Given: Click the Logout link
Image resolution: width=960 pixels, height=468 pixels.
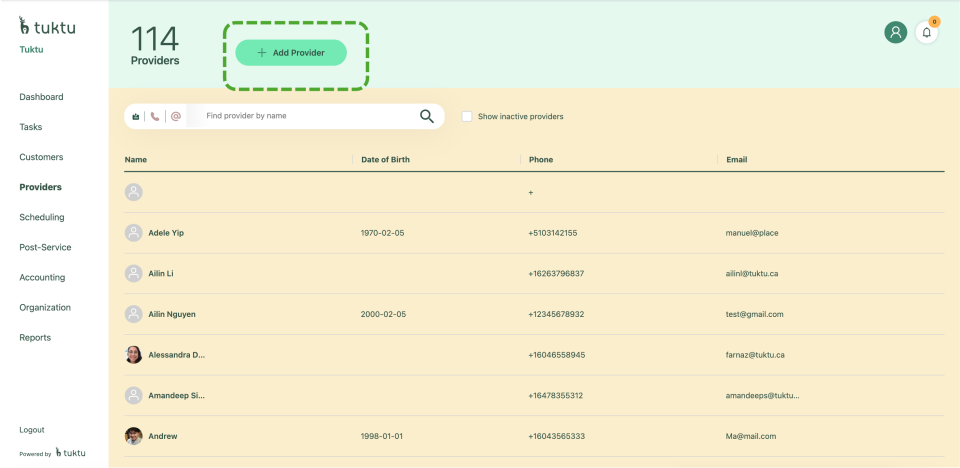Looking at the screenshot, I should point(32,430).
